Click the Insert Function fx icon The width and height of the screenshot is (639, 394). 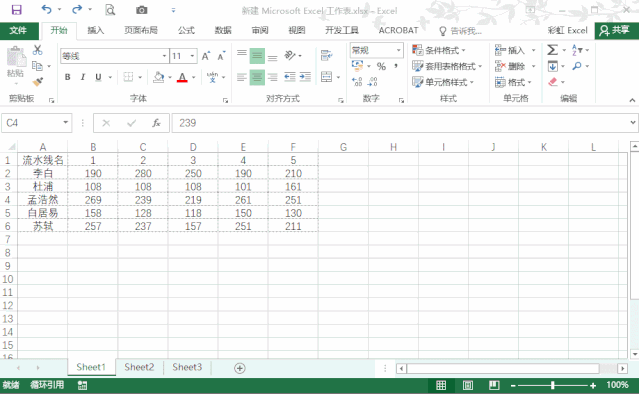pyautogui.click(x=156, y=123)
